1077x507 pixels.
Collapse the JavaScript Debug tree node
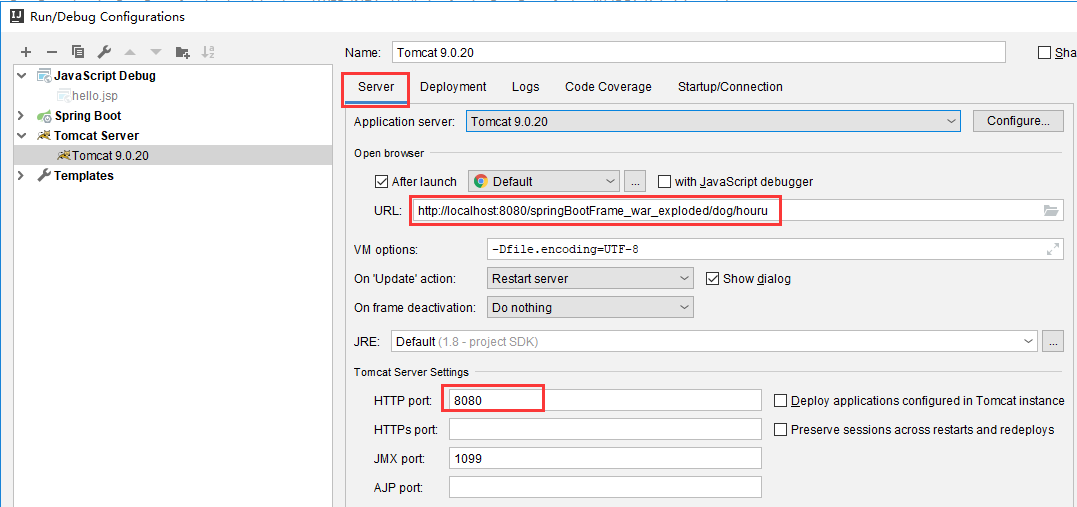point(22,76)
